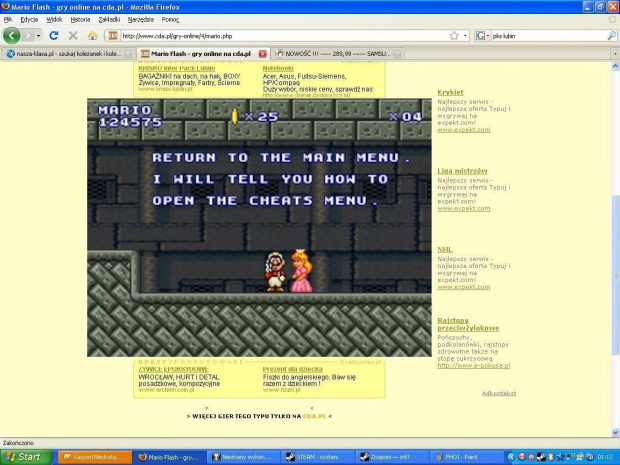Go back with the green Back arrow
The height and width of the screenshot is (465, 620).
(11, 36)
